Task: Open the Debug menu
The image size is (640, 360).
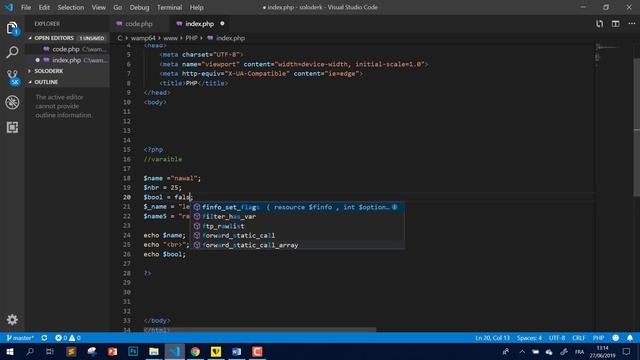Action: coord(139,7)
